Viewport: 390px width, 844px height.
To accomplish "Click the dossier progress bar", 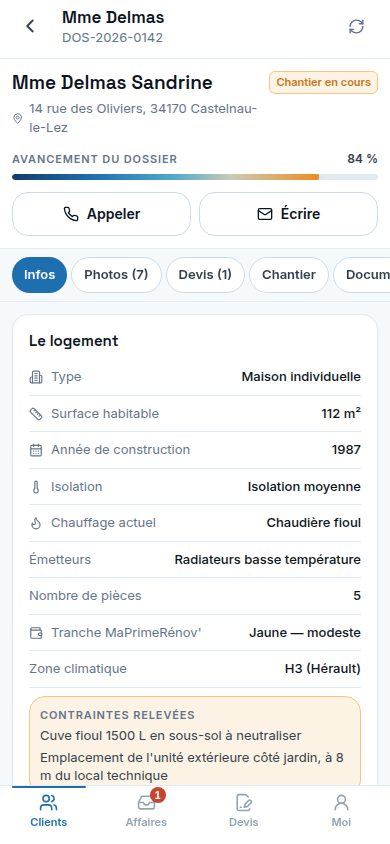I will click(195, 177).
